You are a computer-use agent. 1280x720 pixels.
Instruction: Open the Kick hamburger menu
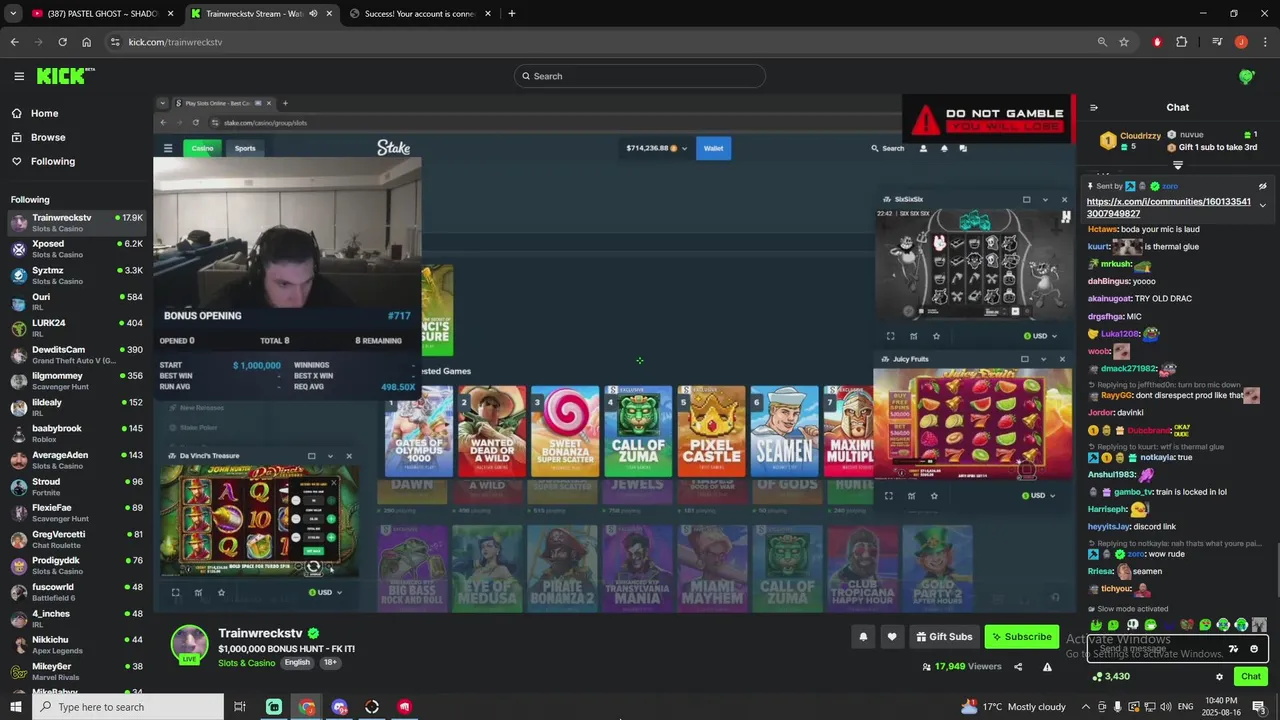point(19,76)
